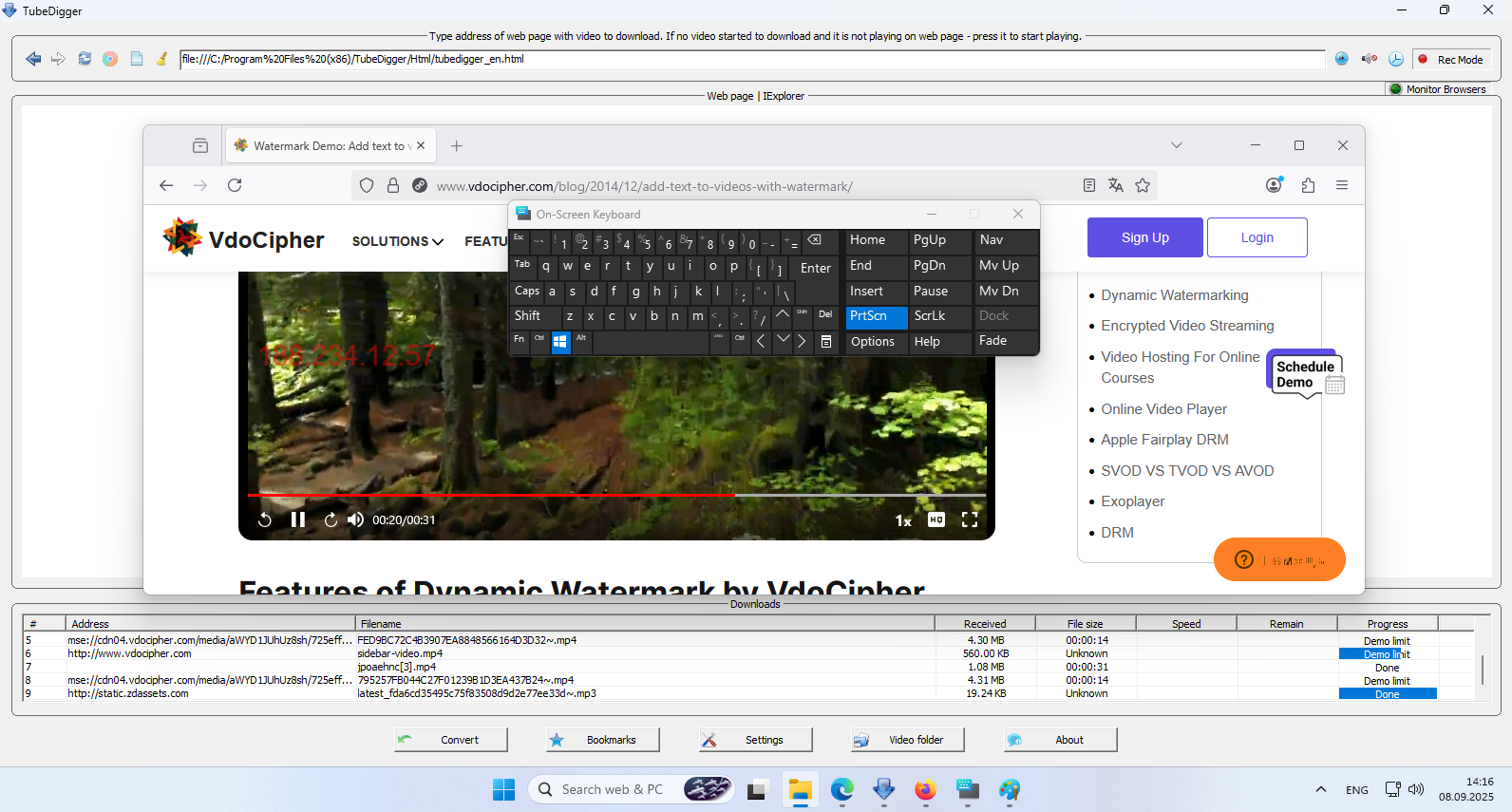Click the broom clean icon in TubeDigger toolbar
Viewport: 1512px width, 812px height.
click(162, 59)
